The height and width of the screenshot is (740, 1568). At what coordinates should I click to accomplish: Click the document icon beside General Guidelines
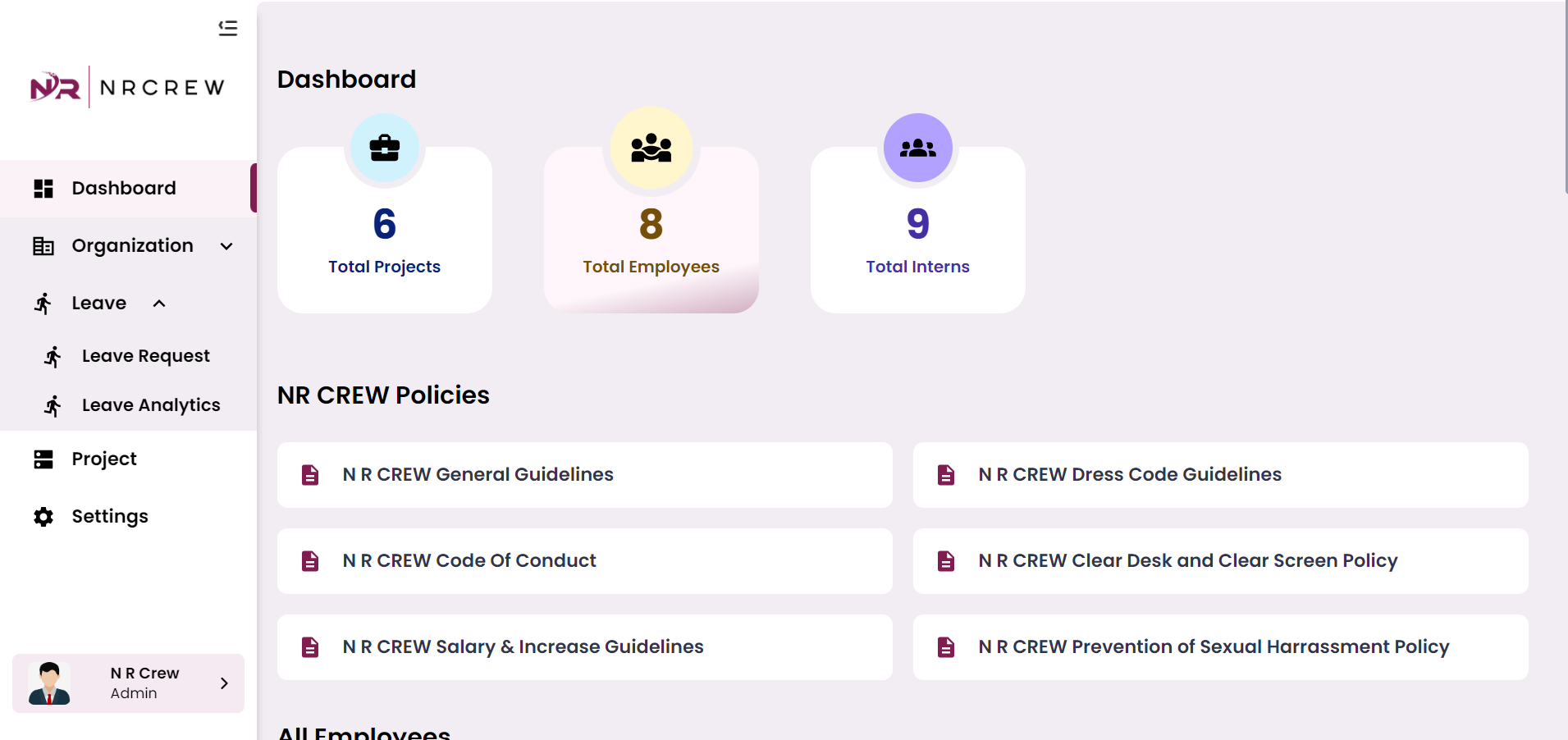(x=310, y=475)
